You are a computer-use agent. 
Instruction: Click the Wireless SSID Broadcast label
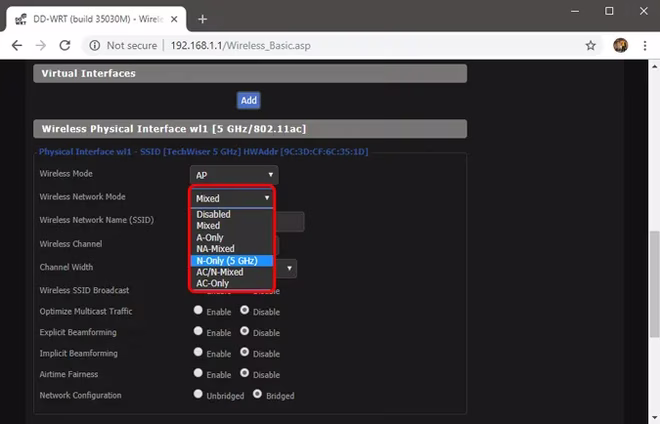coord(84,290)
